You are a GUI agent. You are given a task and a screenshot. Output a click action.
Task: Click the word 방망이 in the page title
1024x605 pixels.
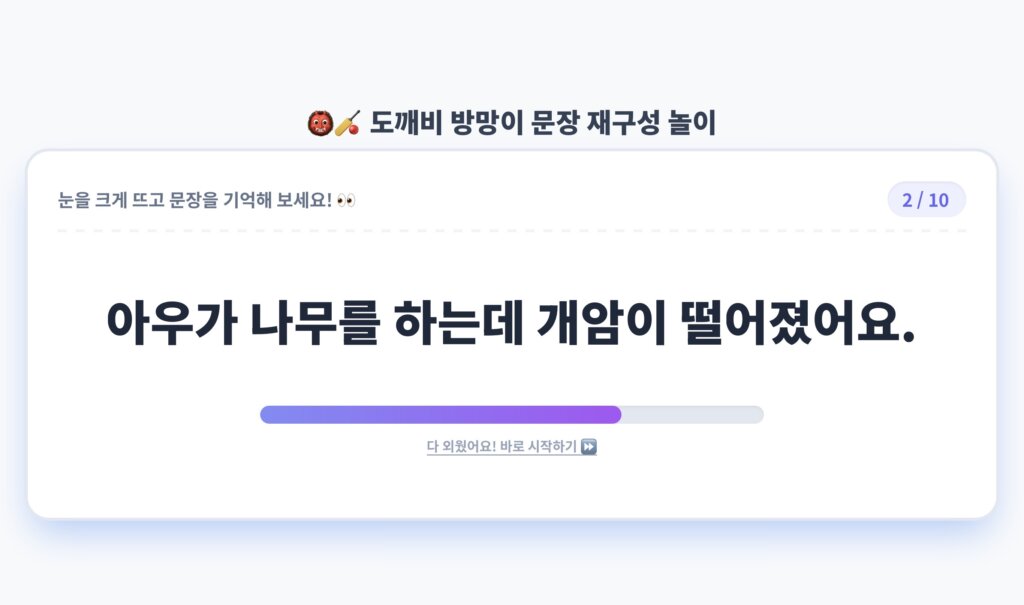point(487,123)
